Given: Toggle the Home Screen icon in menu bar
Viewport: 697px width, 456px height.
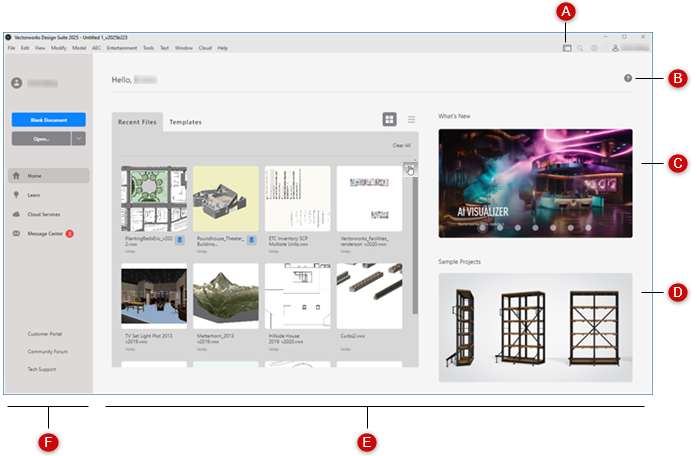Looking at the screenshot, I should (567, 48).
